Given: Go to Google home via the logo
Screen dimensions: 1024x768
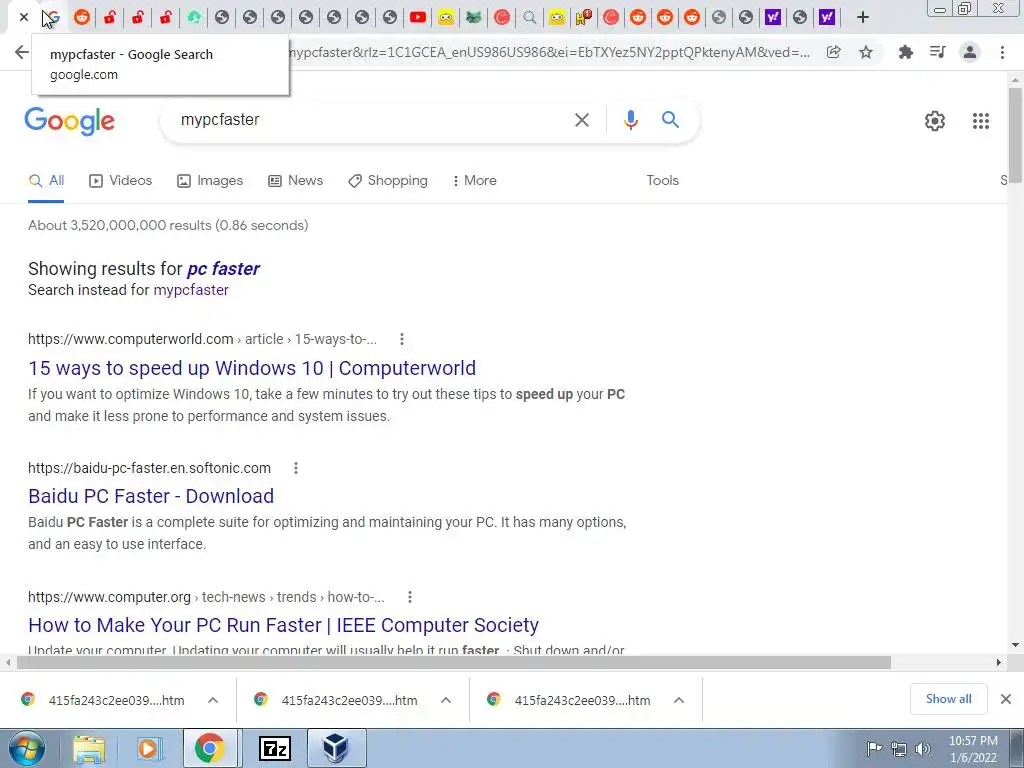Looking at the screenshot, I should [70, 121].
